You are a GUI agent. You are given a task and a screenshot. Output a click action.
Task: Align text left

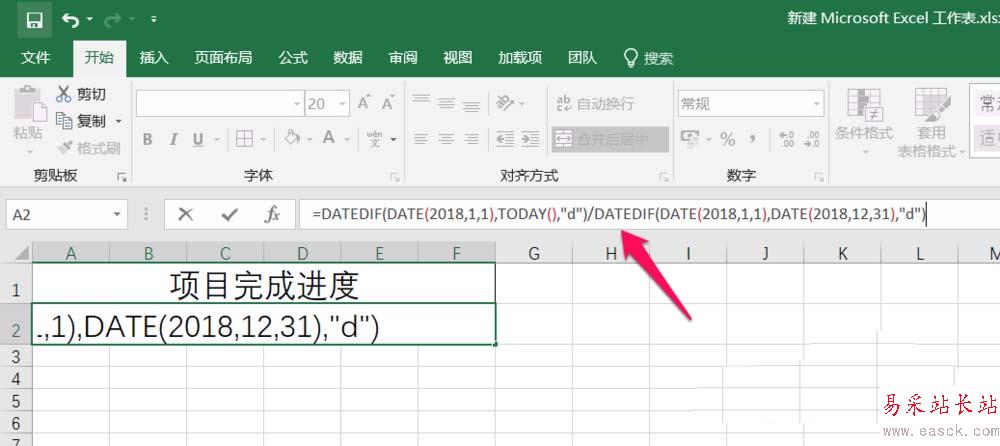coord(421,138)
